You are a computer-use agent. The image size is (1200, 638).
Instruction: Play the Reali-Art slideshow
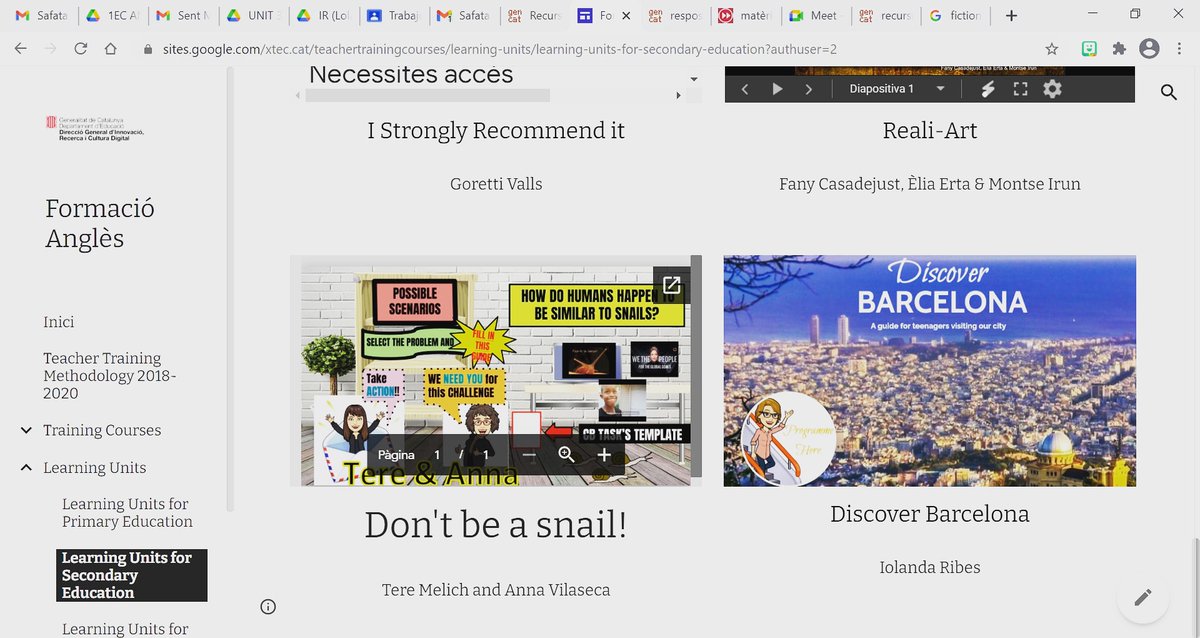[777, 89]
